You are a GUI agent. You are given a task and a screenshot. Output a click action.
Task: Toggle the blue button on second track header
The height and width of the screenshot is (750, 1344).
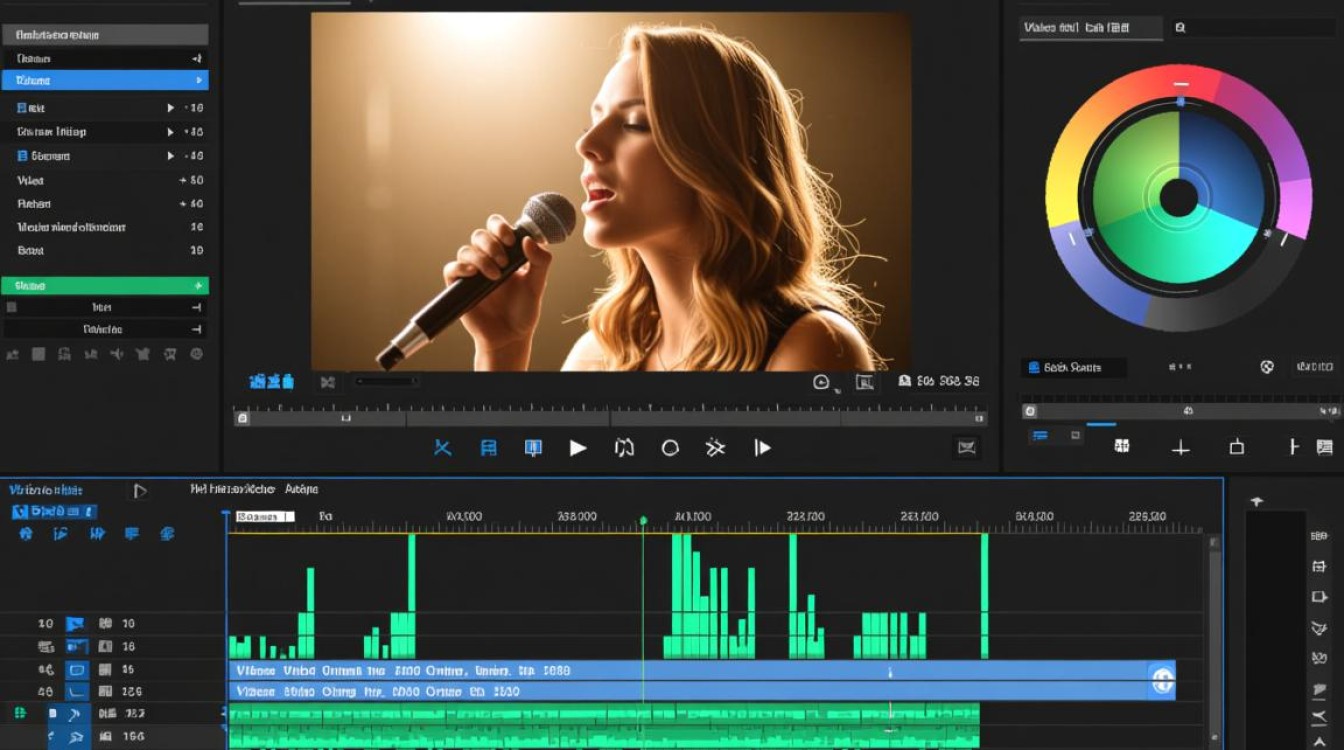point(76,647)
